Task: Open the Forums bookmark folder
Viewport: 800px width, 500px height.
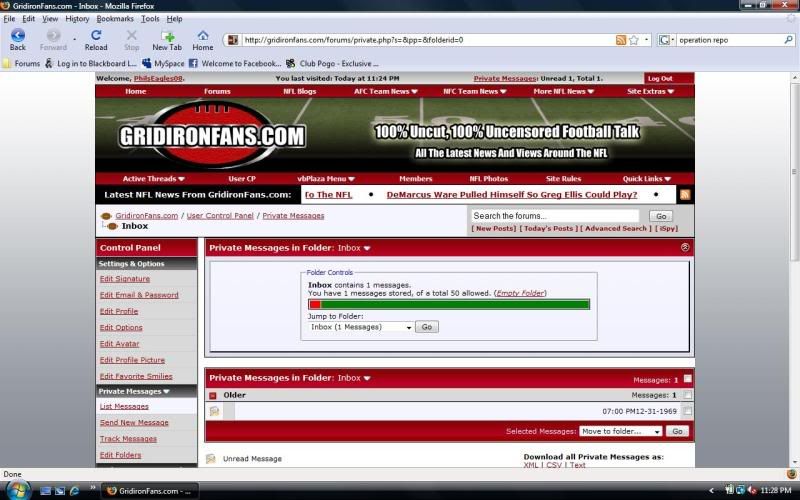Action: (x=21, y=63)
